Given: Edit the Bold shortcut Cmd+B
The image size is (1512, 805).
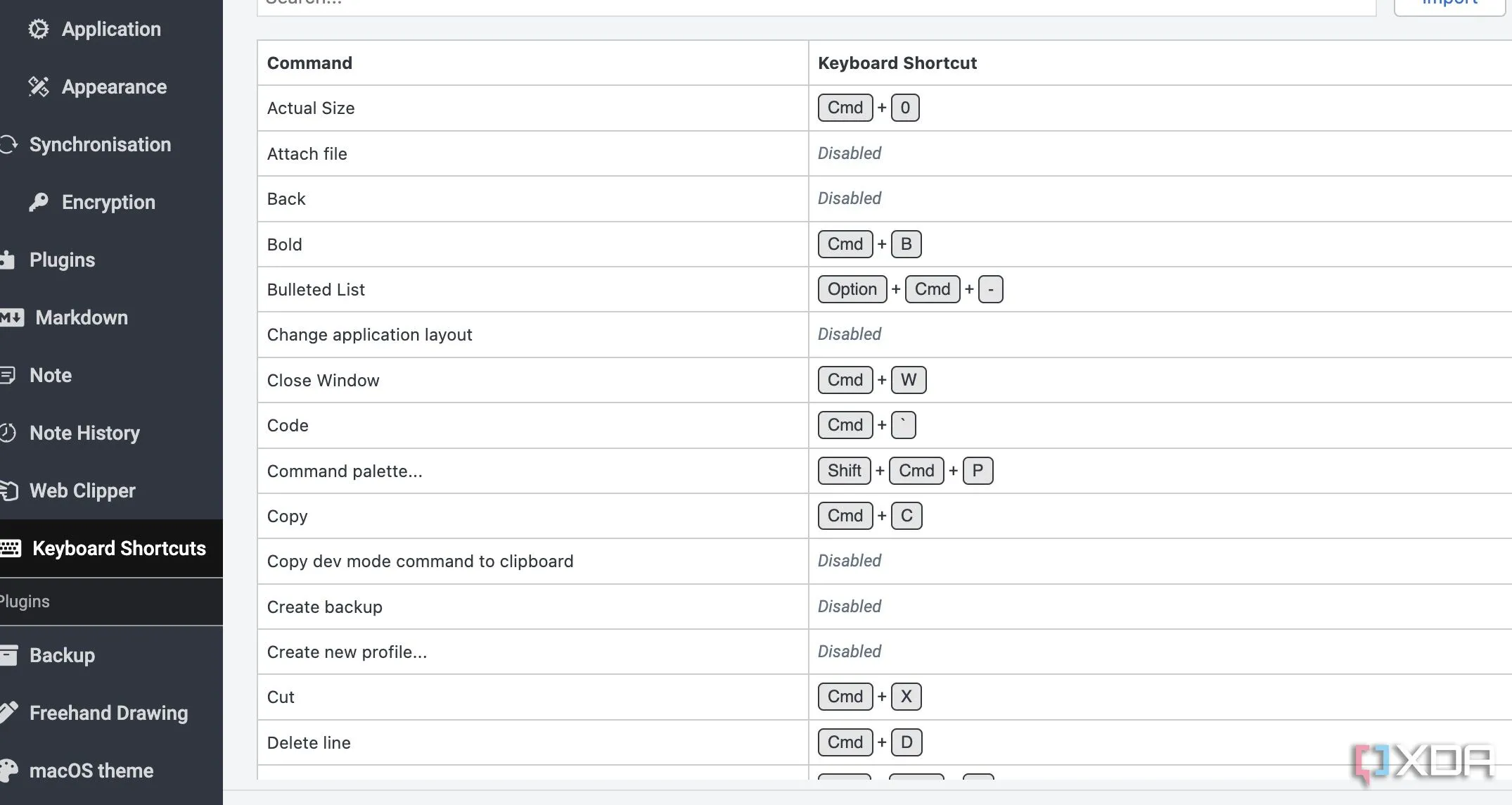Looking at the screenshot, I should tap(870, 244).
